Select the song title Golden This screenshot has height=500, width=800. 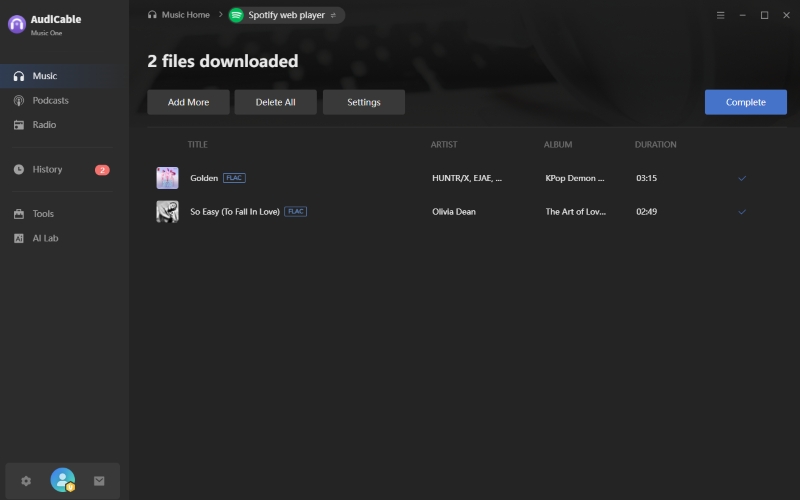point(204,178)
